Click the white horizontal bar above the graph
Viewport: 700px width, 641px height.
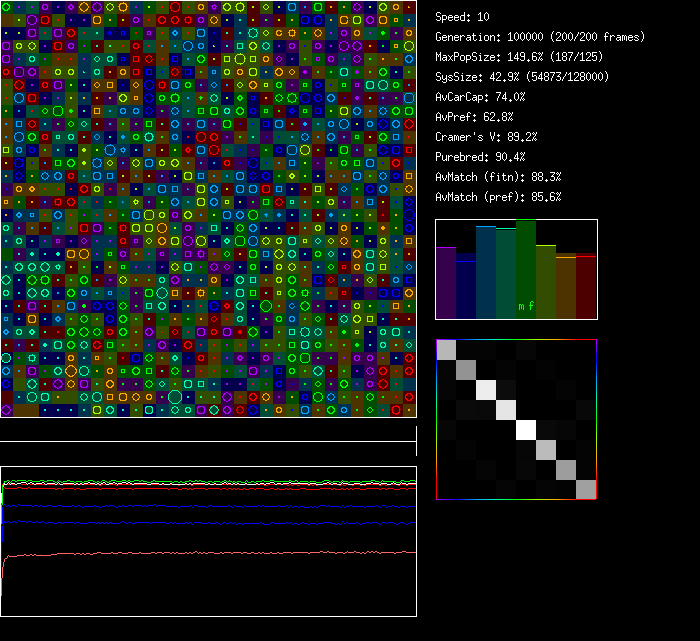pos(208,441)
